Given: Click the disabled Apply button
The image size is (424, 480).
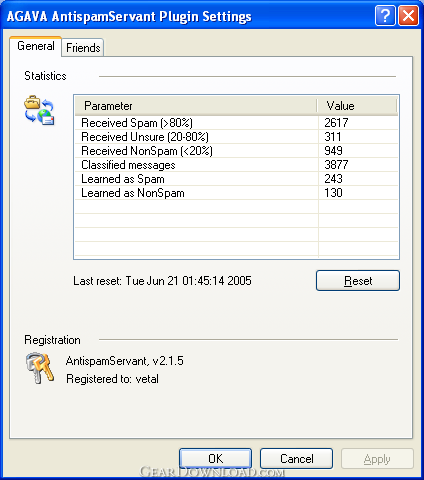Looking at the screenshot, I should click(377, 459).
